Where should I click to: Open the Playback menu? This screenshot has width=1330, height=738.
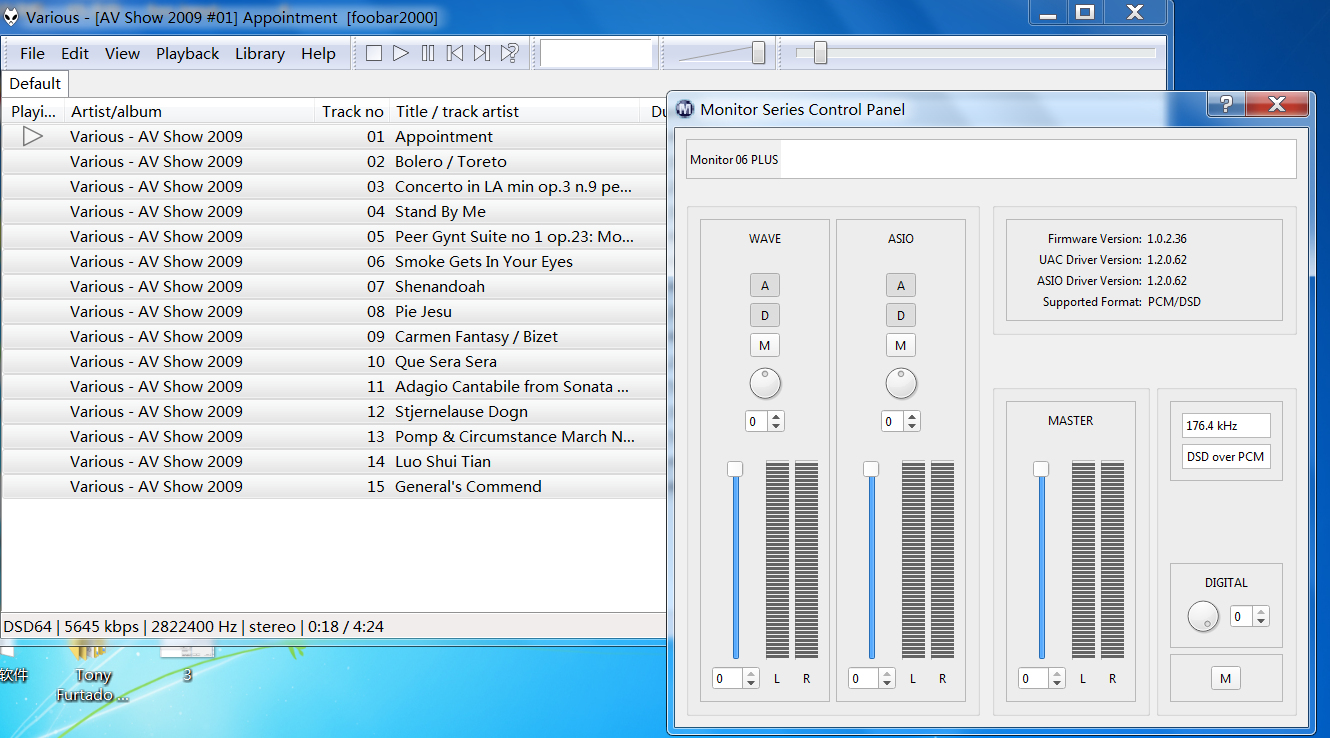click(187, 54)
